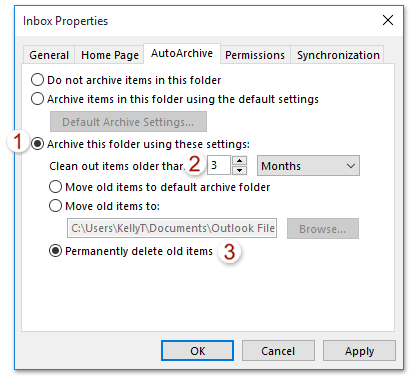The image size is (412, 382).
Task: Go to the Synchronization tab
Action: click(x=338, y=55)
